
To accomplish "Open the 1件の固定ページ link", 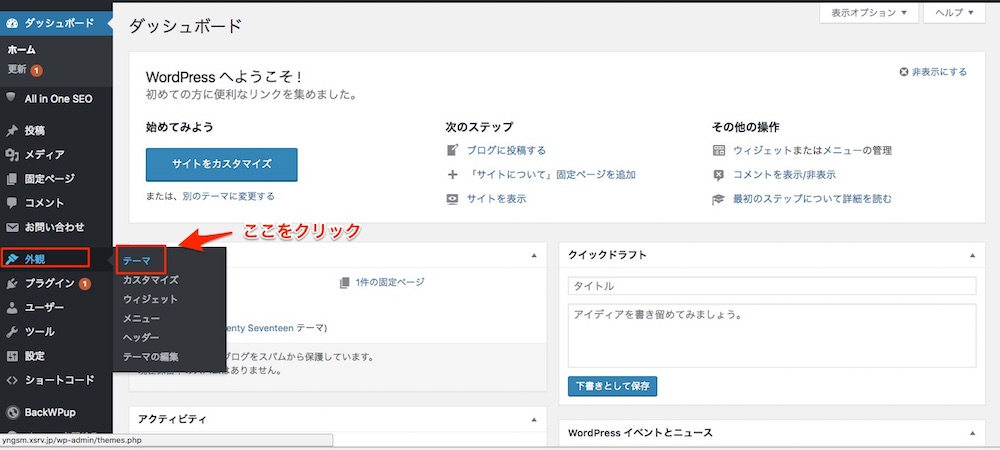I will coord(390,282).
